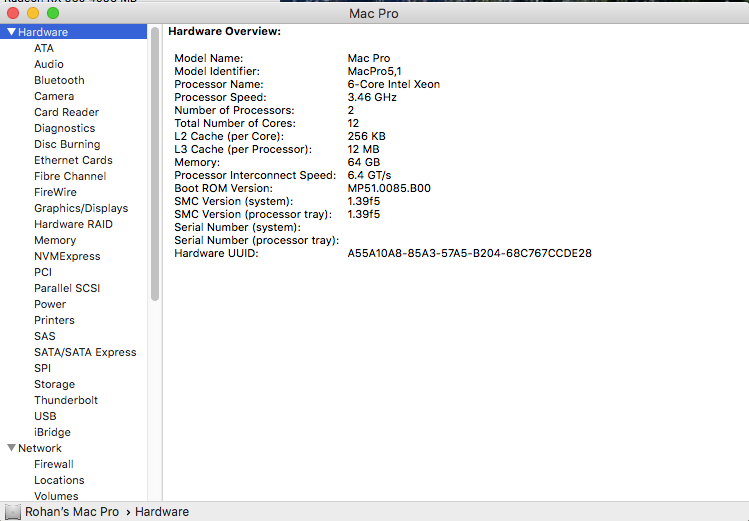749x521 pixels.
Task: Click the SMC Version (processor tray) label
Action: click(x=253, y=214)
